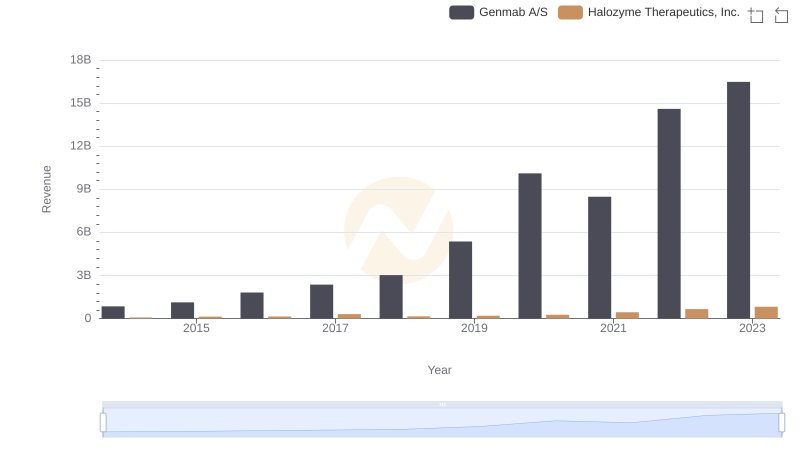Viewport: 800px width, 461px height.
Task: Click the data zoom slider top grip
Action: pos(442,404)
